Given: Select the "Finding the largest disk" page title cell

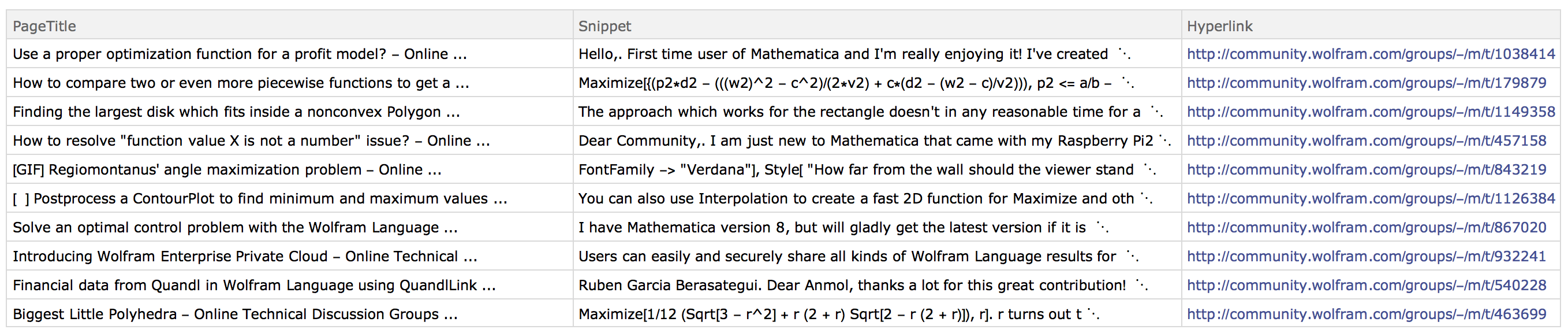Looking at the screenshot, I should pyautogui.click(x=290, y=112).
